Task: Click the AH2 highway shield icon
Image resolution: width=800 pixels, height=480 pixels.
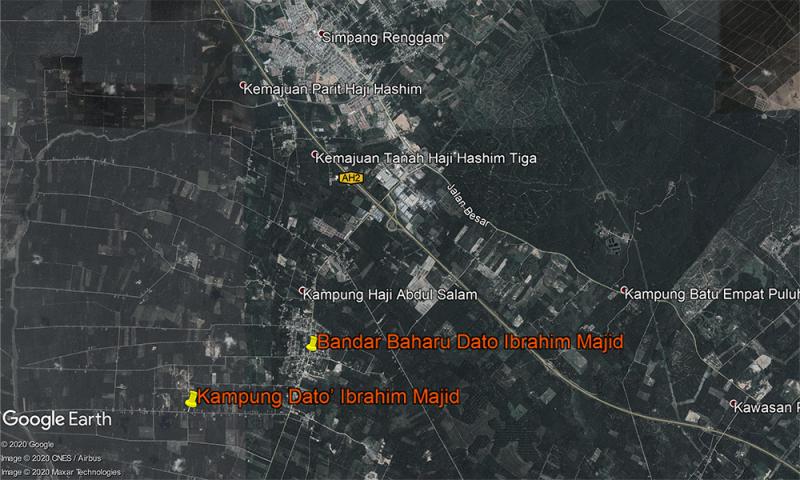Action: [350, 178]
